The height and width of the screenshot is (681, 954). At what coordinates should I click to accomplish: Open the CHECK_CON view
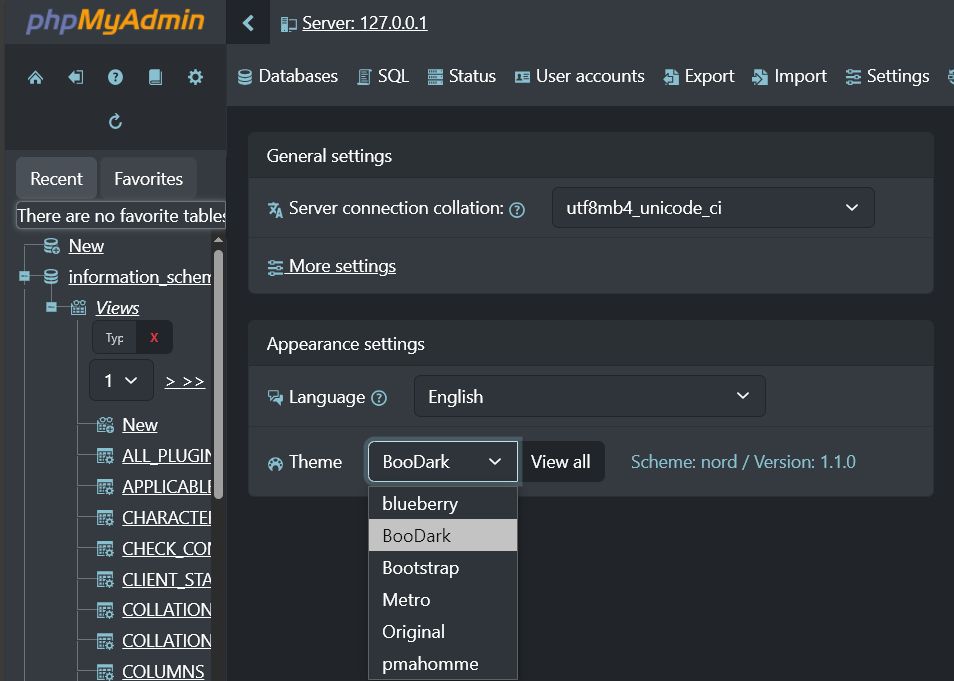pos(167,549)
